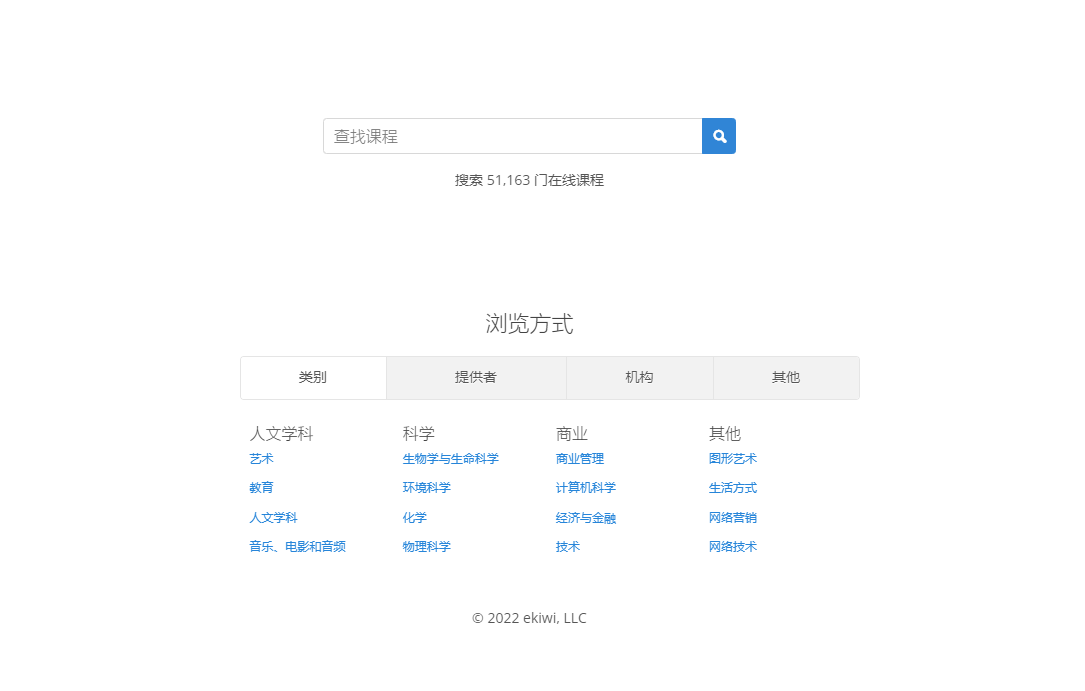Image resolution: width=1085 pixels, height=691 pixels.
Task: Open the 化学 category link
Action: [x=414, y=518]
